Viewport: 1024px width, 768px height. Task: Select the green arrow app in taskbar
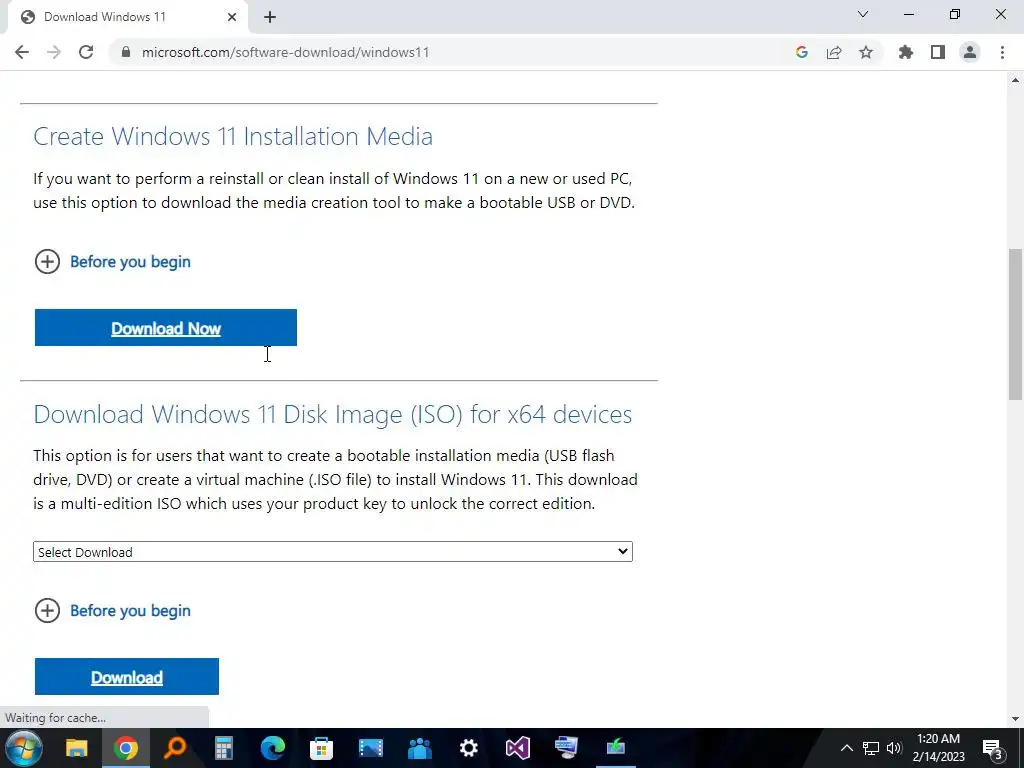point(615,748)
